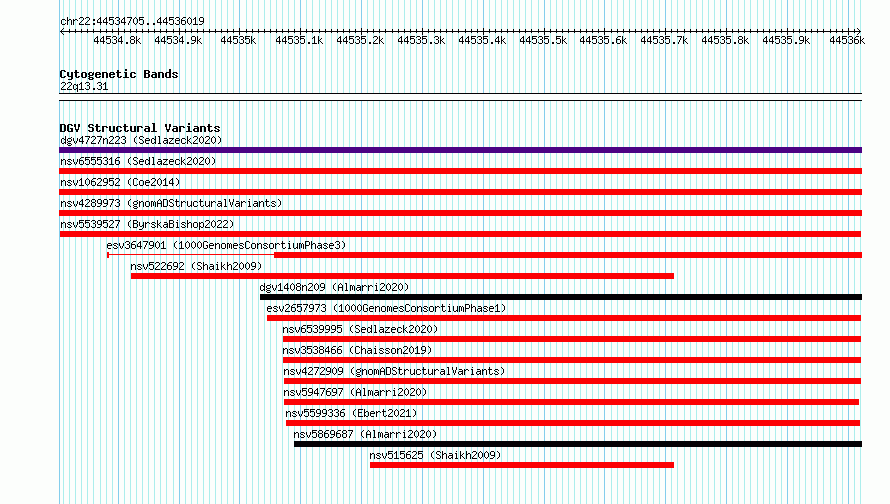The height and width of the screenshot is (504, 890).
Task: Click the red nsv6539995 variant bar
Action: click(x=572, y=339)
